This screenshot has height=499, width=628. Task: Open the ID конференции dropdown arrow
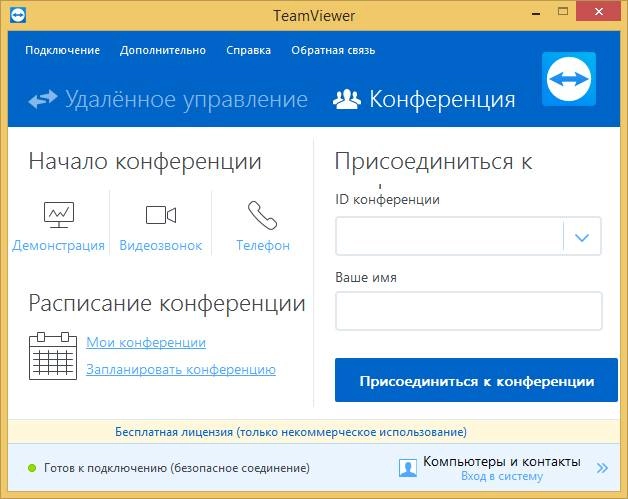(x=582, y=237)
